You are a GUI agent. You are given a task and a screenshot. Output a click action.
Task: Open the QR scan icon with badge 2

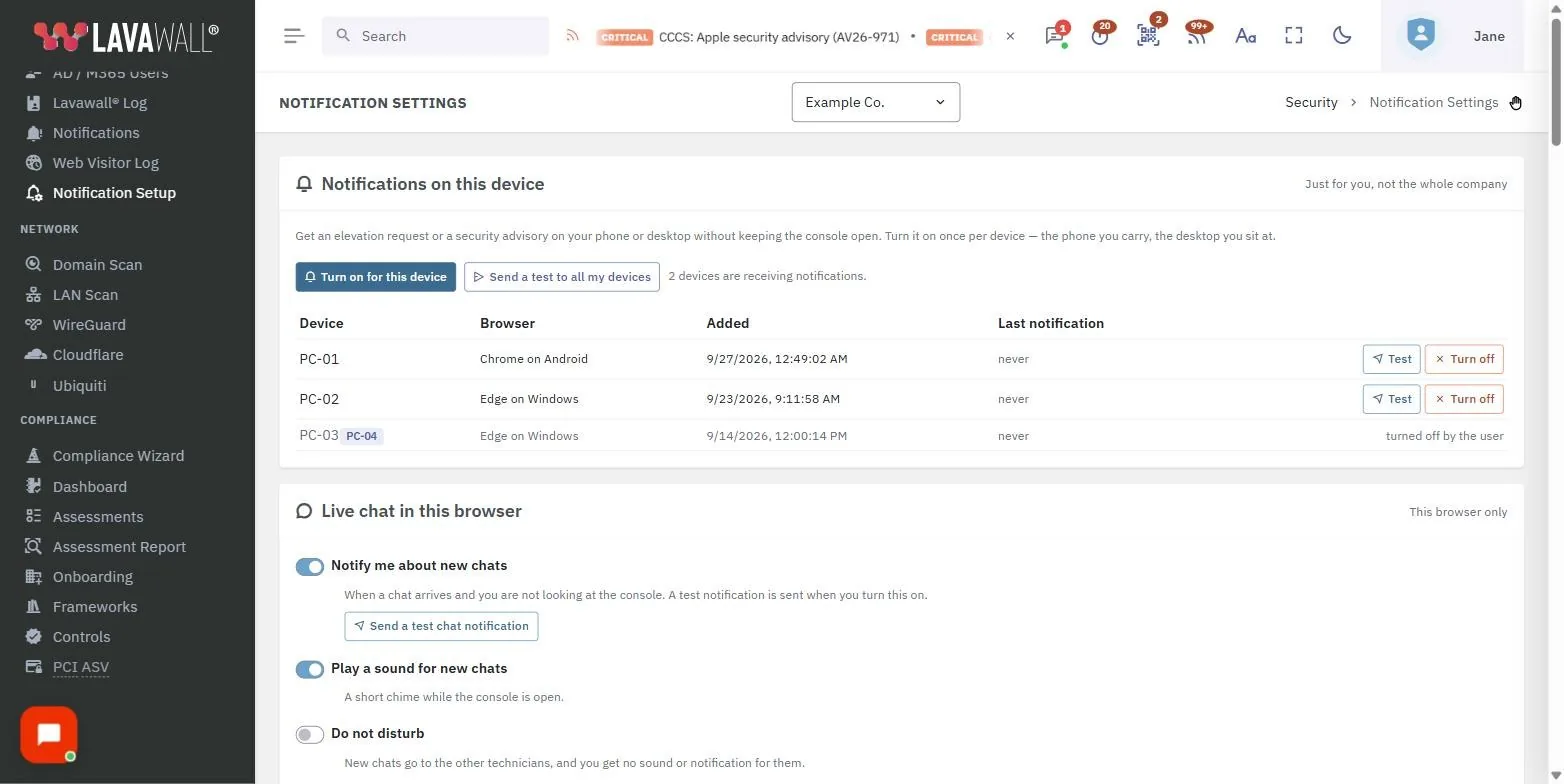(1148, 35)
